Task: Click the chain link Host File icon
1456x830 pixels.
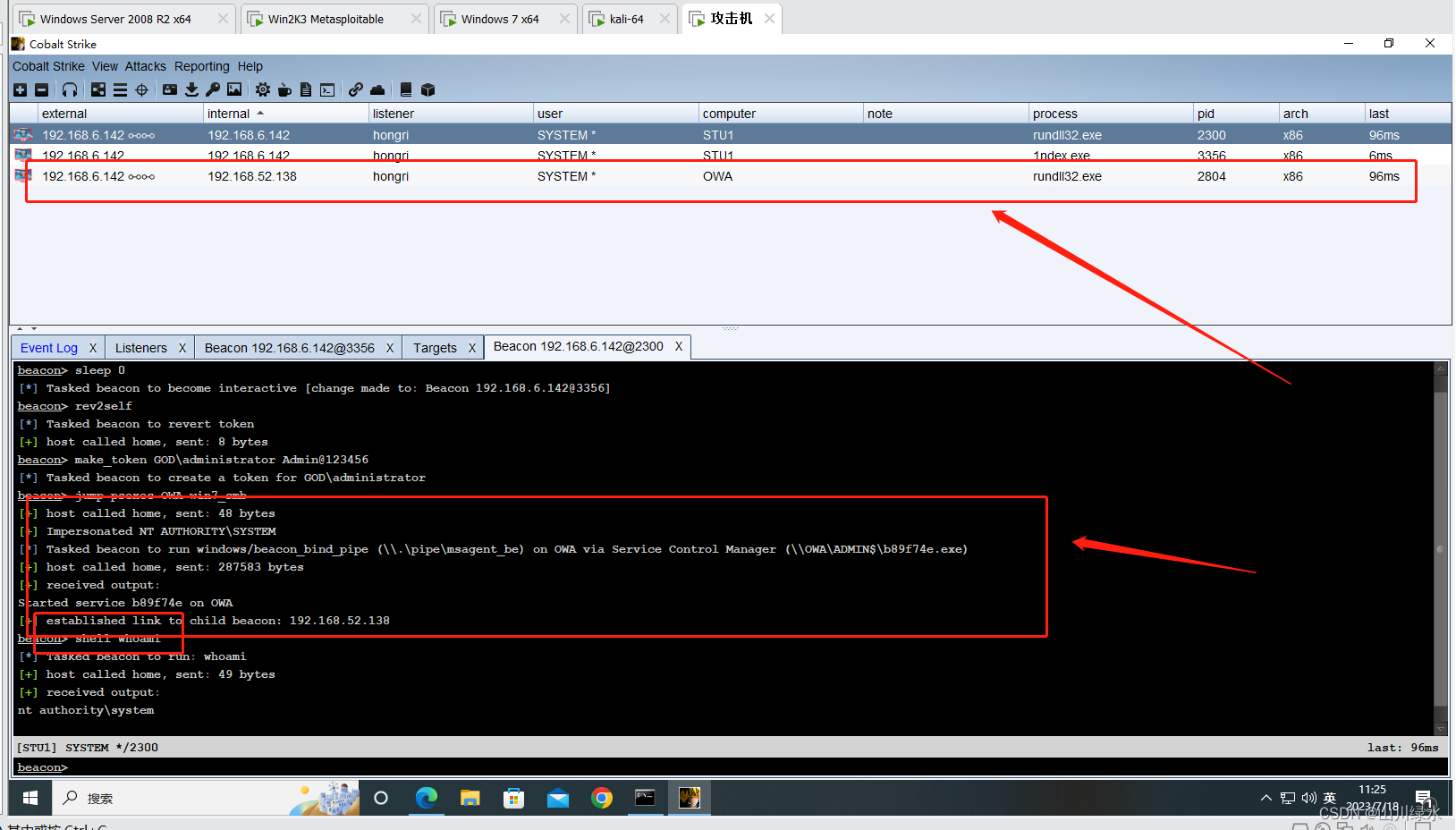Action: [356, 89]
